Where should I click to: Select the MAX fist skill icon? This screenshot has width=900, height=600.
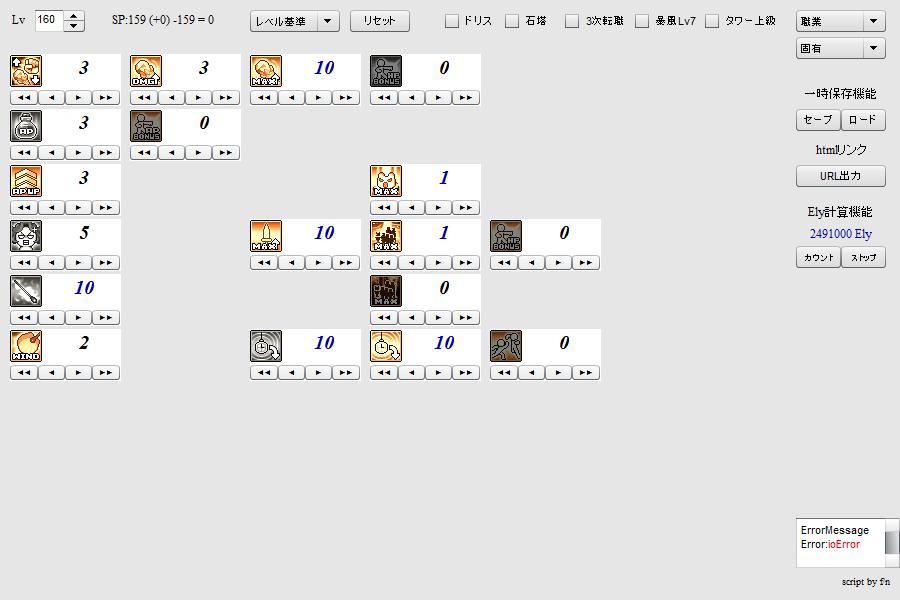coord(266,71)
